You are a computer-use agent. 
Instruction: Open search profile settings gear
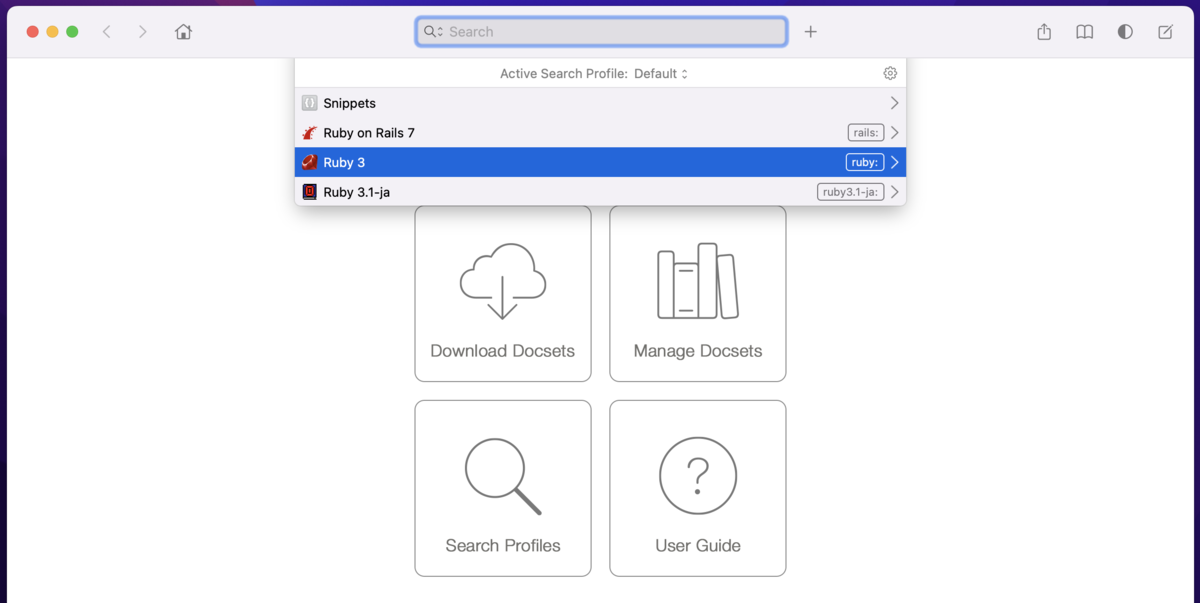coord(890,73)
